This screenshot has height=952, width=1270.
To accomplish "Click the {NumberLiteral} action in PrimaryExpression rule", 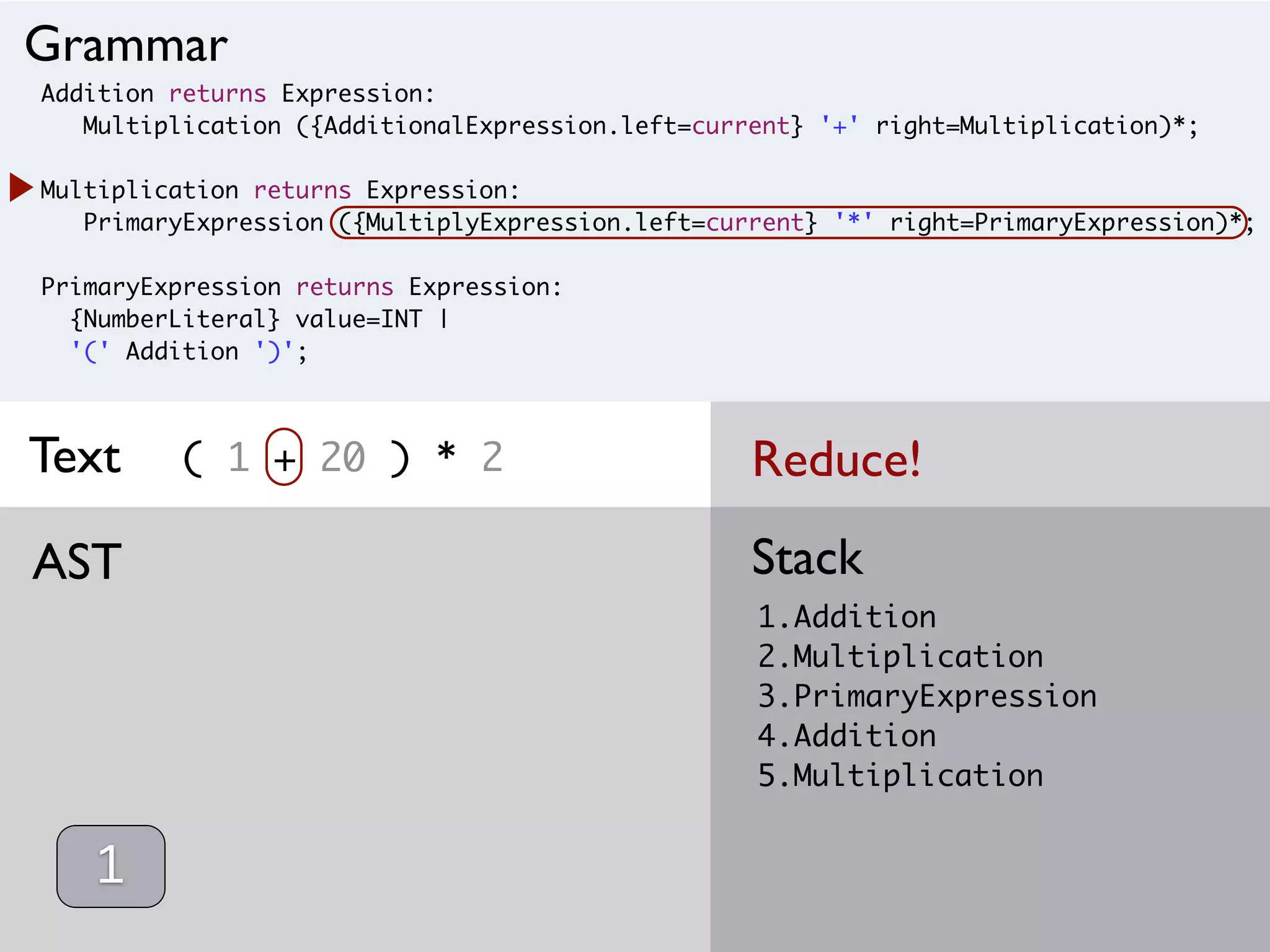I will click(175, 319).
